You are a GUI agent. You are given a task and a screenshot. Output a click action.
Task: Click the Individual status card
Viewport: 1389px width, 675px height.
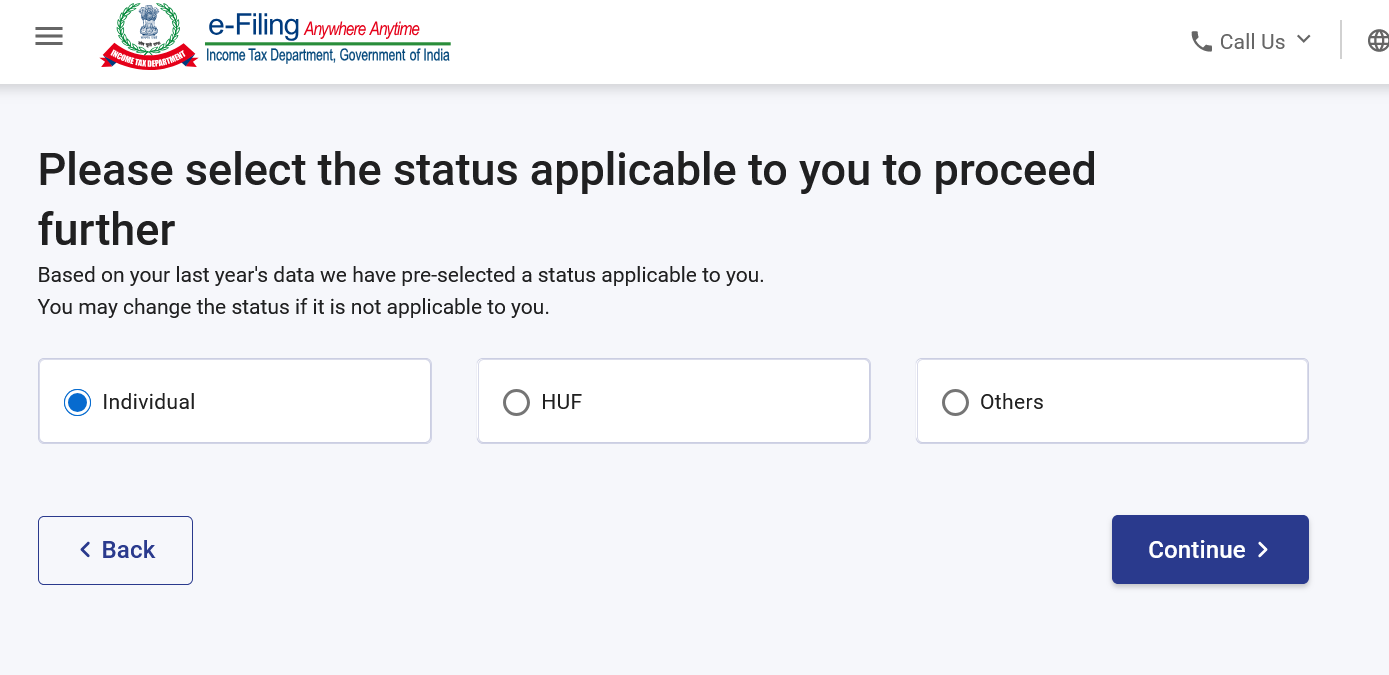pos(235,401)
